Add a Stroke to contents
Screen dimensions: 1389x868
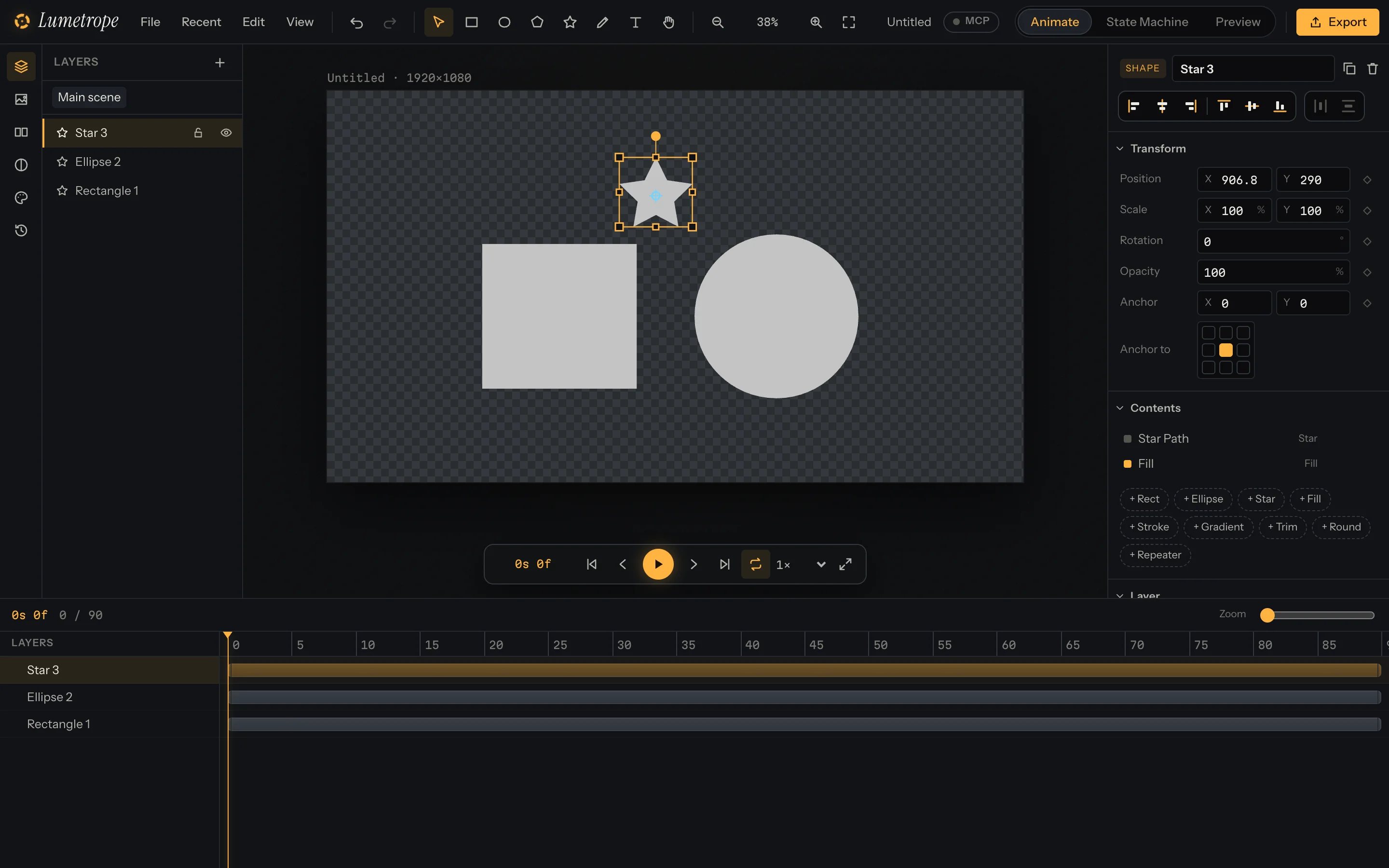[x=1148, y=527]
